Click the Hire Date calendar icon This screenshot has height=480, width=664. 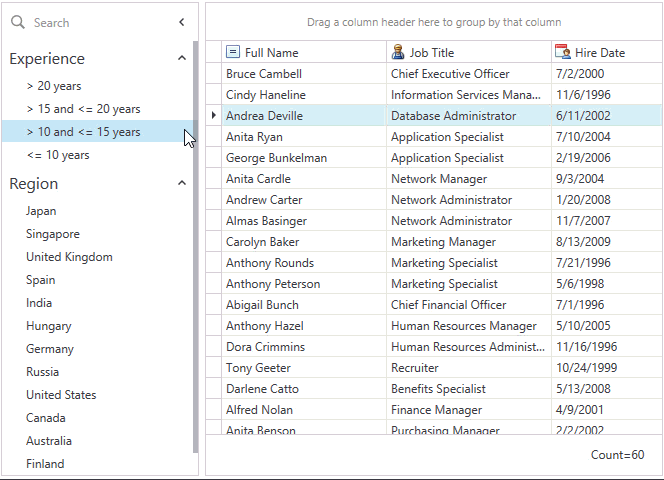click(562, 52)
